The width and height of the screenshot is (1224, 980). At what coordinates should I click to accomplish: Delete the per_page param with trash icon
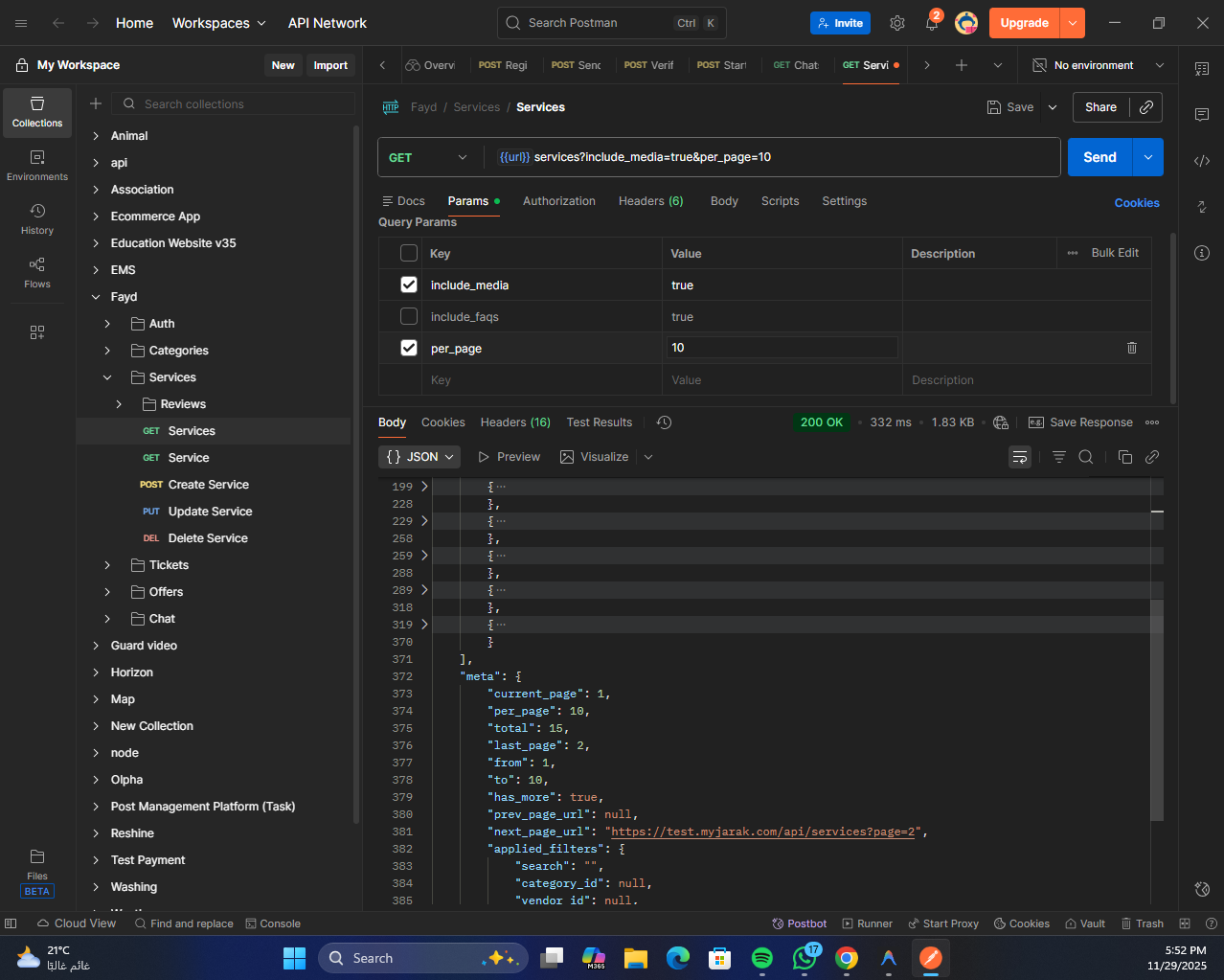coord(1132,348)
